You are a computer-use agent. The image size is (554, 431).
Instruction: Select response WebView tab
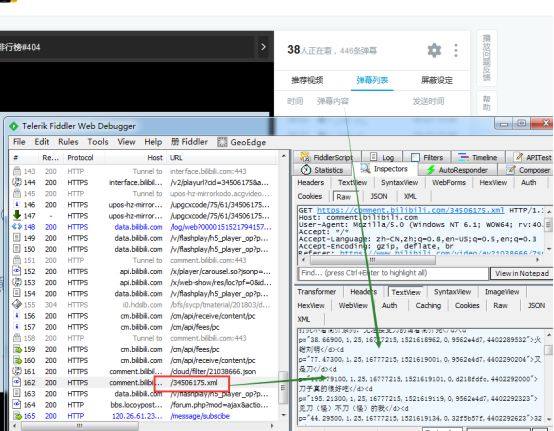[353, 306]
